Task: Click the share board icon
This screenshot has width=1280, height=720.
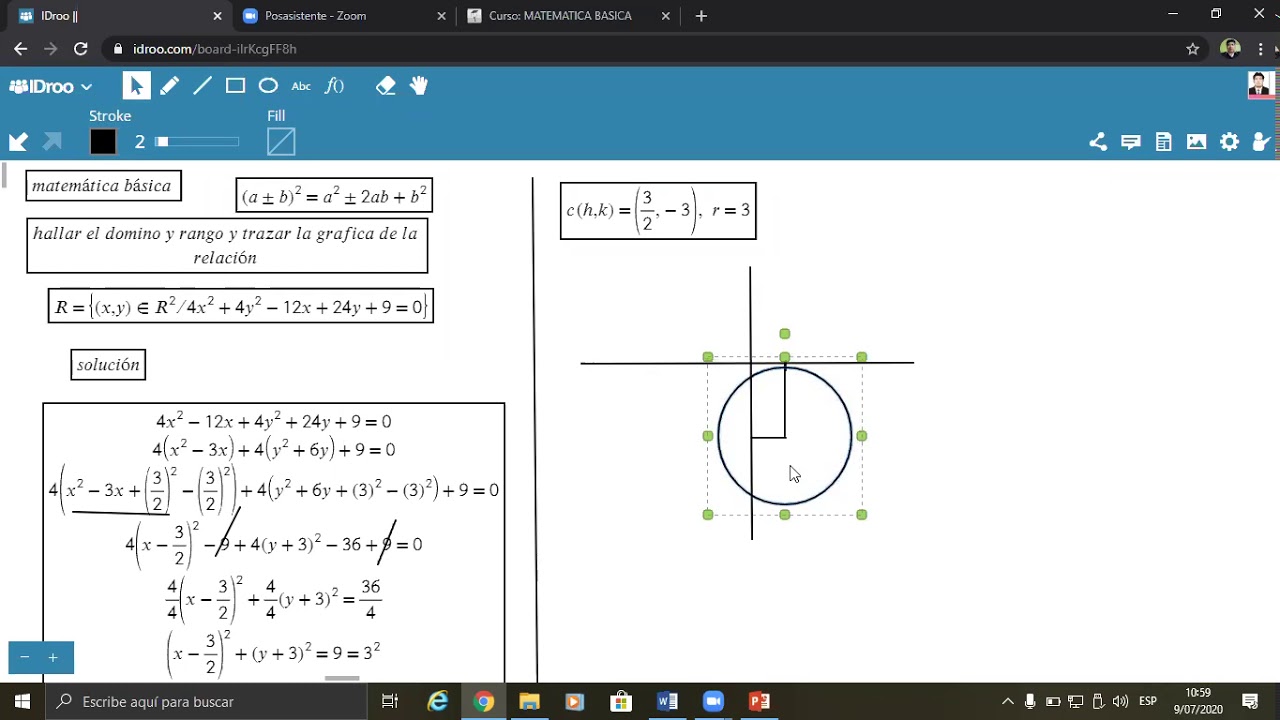Action: click(x=1098, y=142)
